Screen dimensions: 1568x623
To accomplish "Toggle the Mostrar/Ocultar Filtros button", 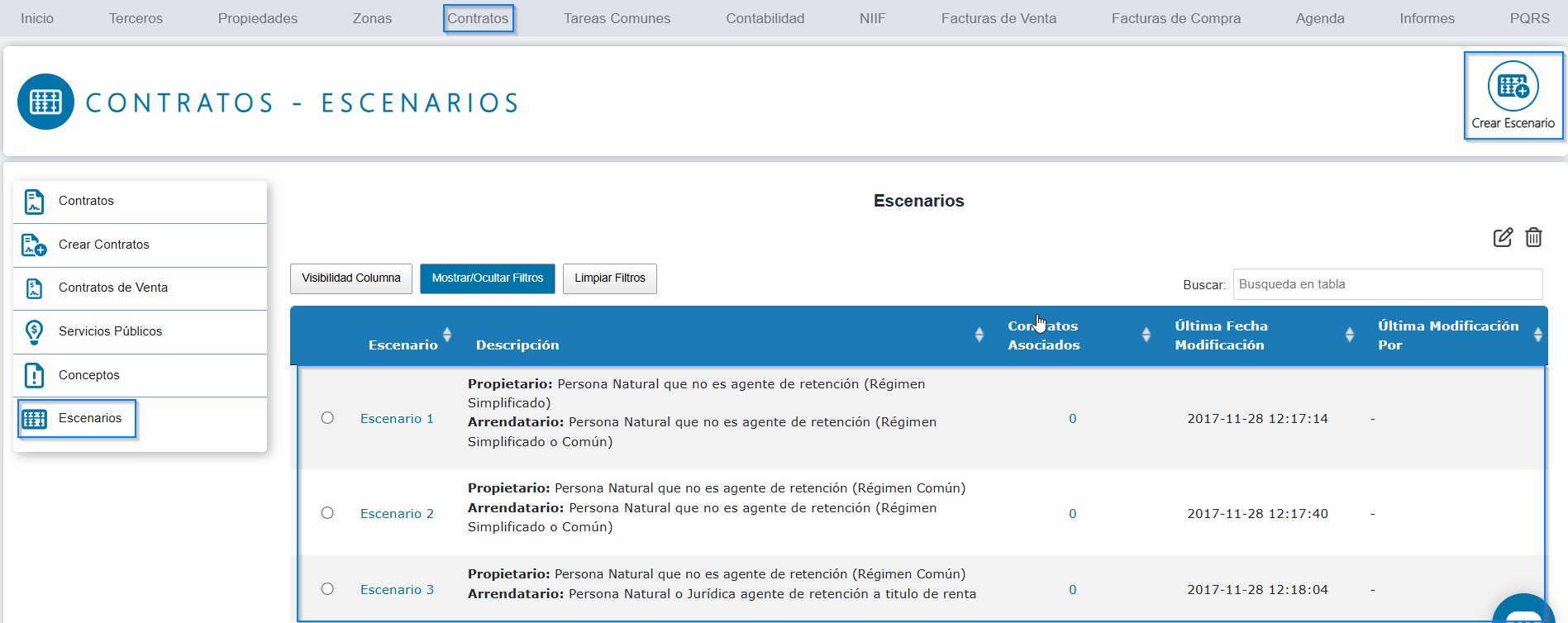I will pyautogui.click(x=488, y=278).
